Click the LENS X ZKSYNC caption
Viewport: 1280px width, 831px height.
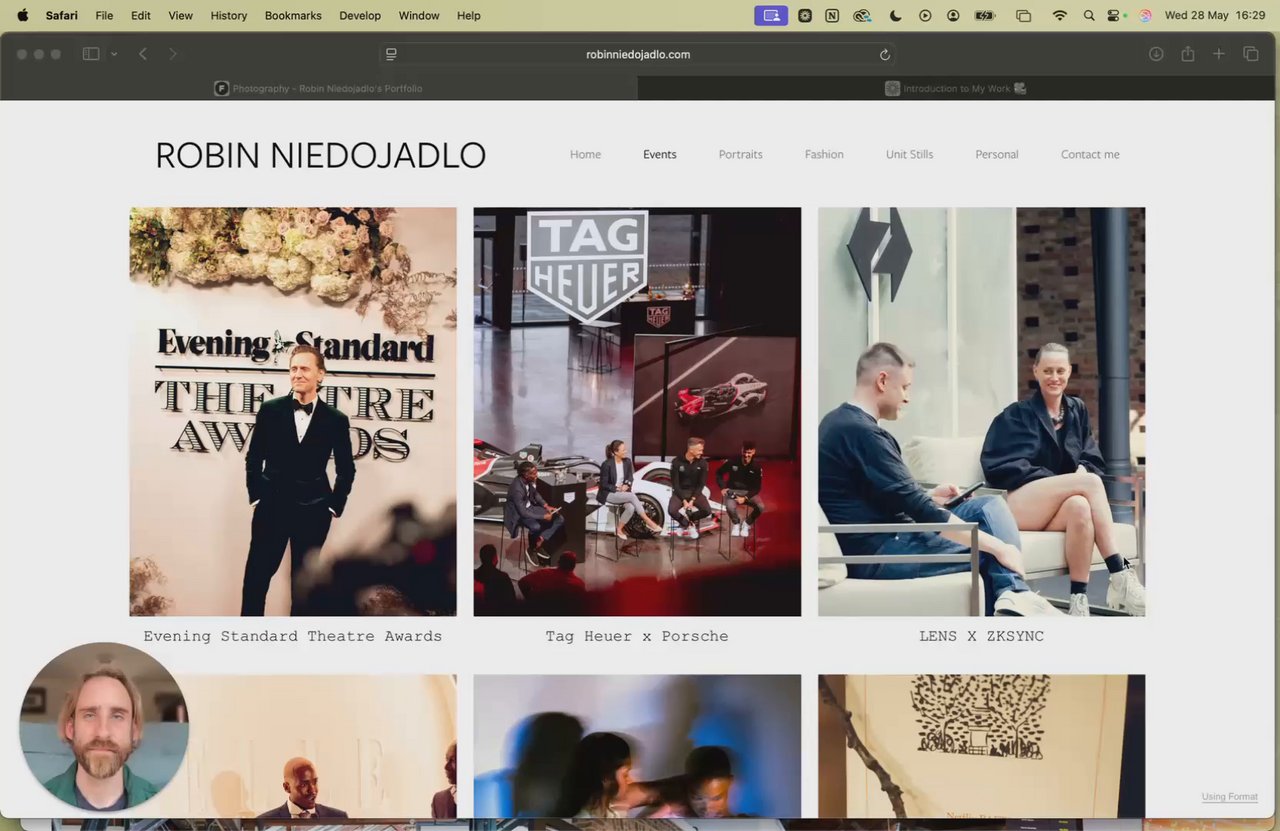pos(981,636)
